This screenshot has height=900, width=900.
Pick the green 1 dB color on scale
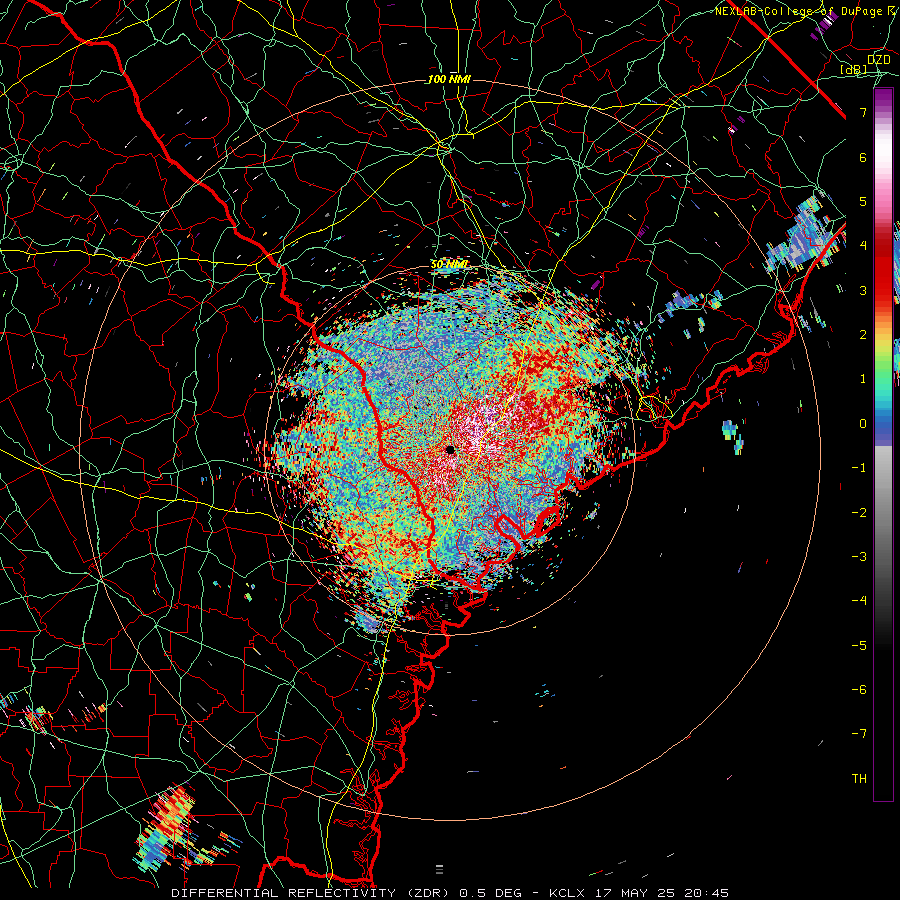(883, 378)
